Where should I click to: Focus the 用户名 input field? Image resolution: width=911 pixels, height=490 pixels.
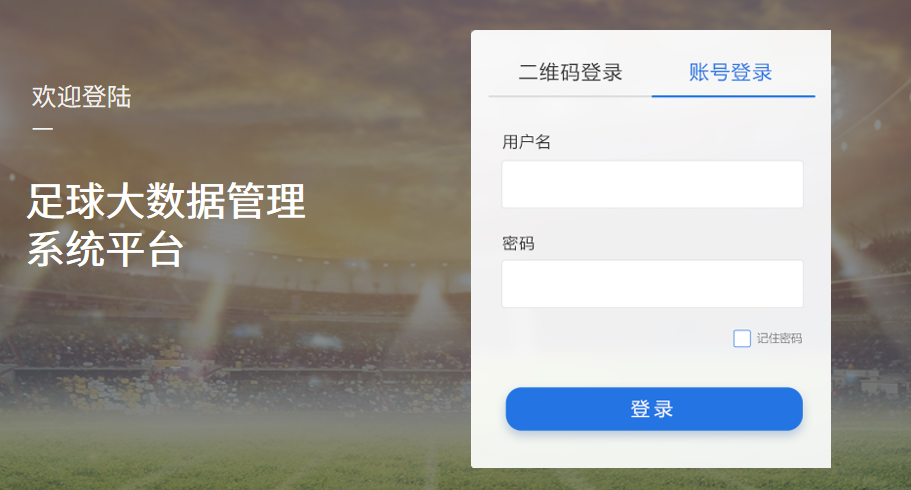pyautogui.click(x=652, y=184)
